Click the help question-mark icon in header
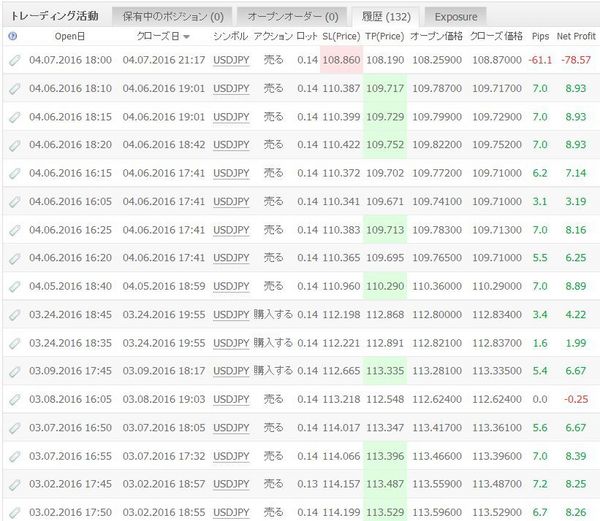Screen dimensions: 600x521 coord(13,37)
